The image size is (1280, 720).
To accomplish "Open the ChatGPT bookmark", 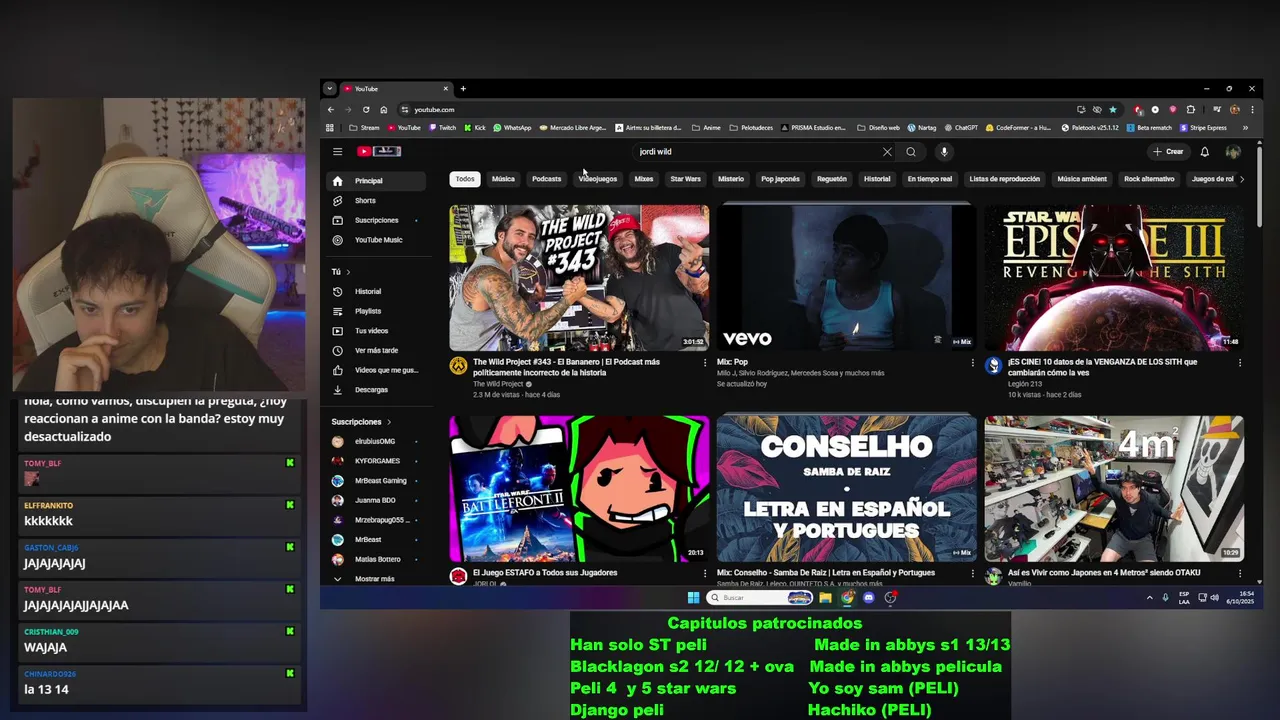I will (x=961, y=128).
